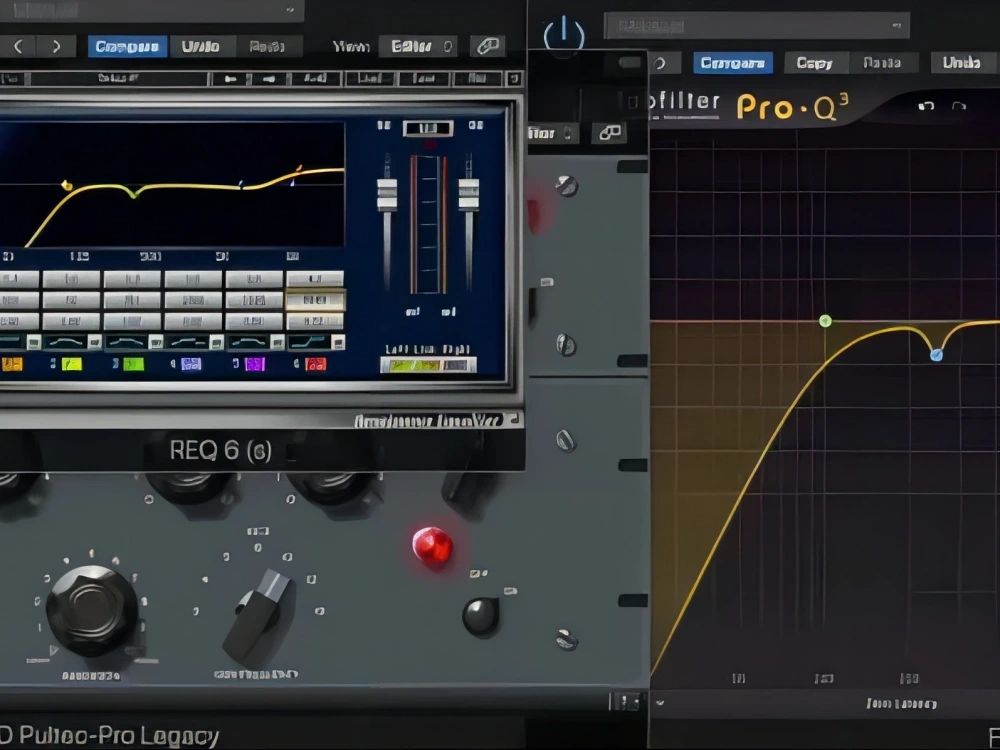Toggle yellow band 2 on/off button

pos(71,364)
